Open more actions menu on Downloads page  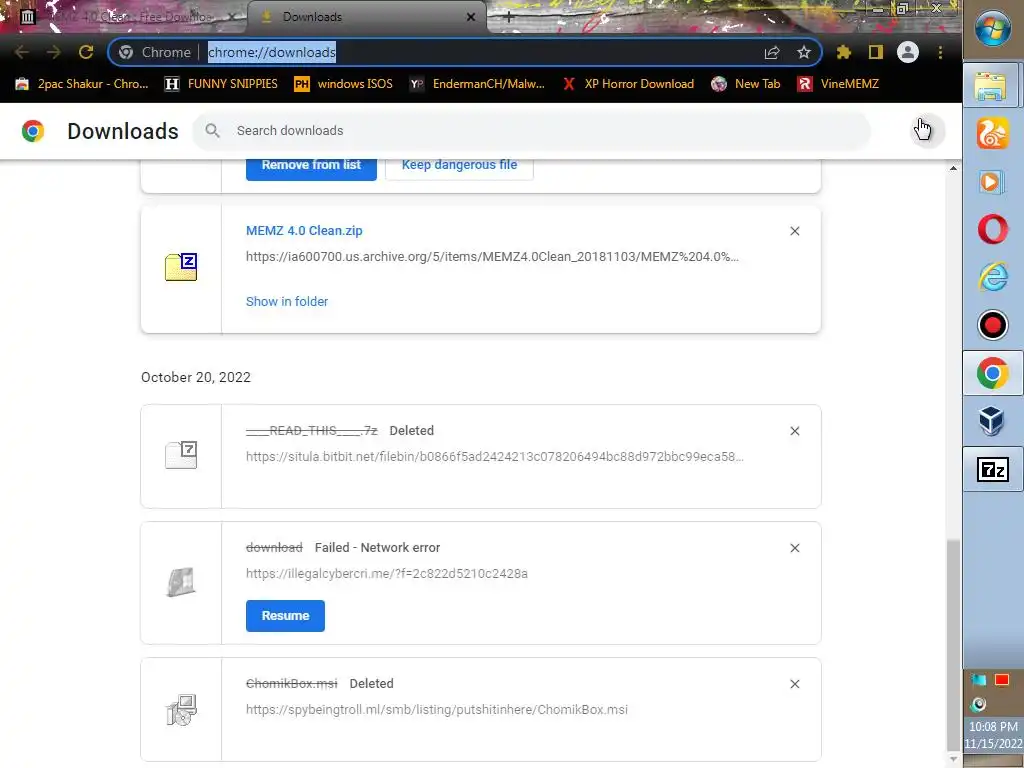click(x=927, y=131)
